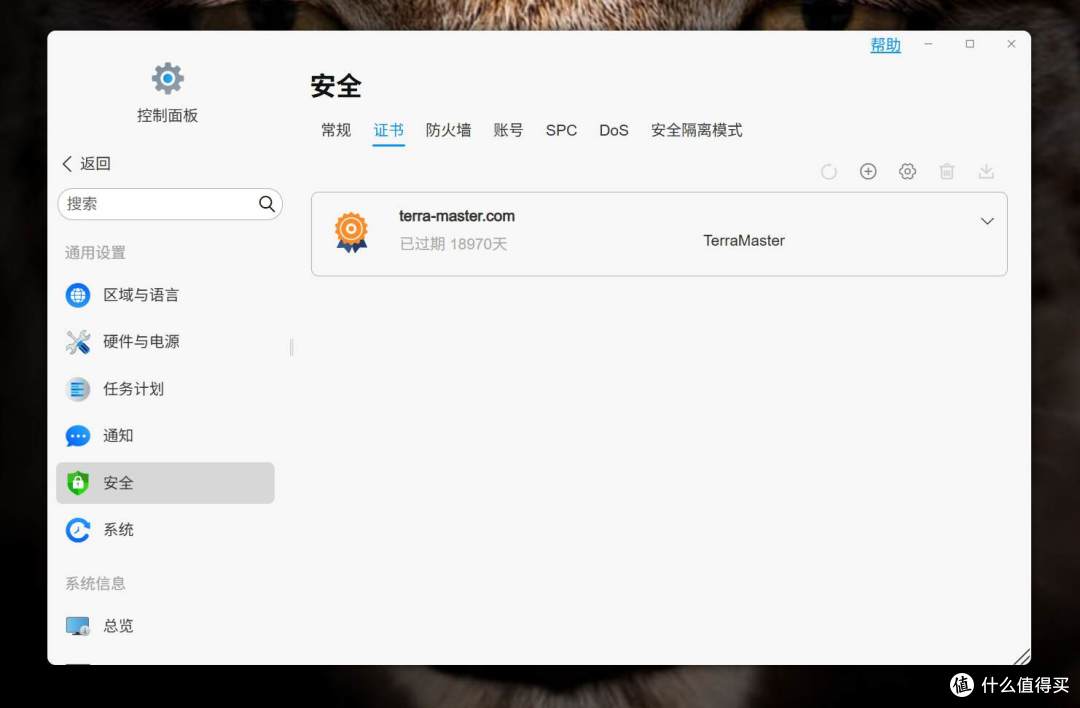
Task: Open Region & Language globe icon
Action: click(x=78, y=295)
